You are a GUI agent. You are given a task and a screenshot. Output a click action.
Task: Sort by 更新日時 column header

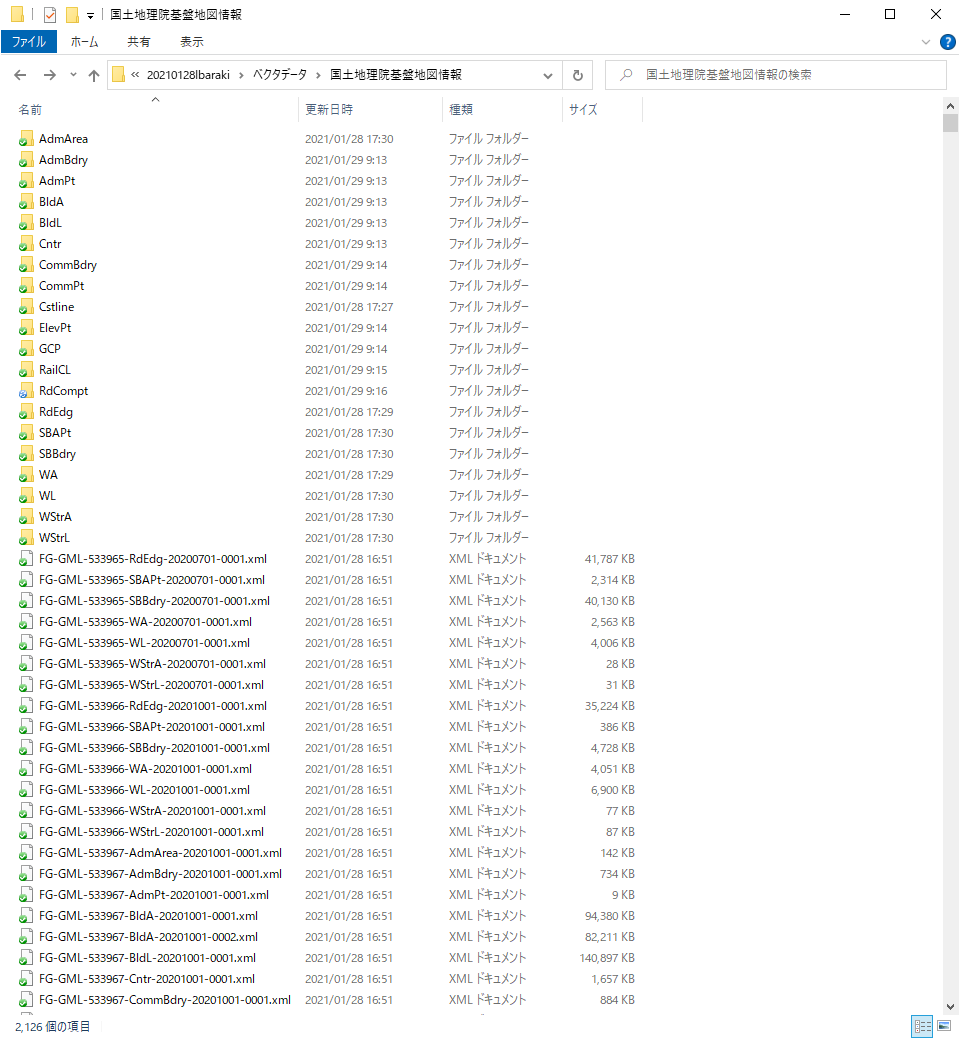click(x=329, y=109)
